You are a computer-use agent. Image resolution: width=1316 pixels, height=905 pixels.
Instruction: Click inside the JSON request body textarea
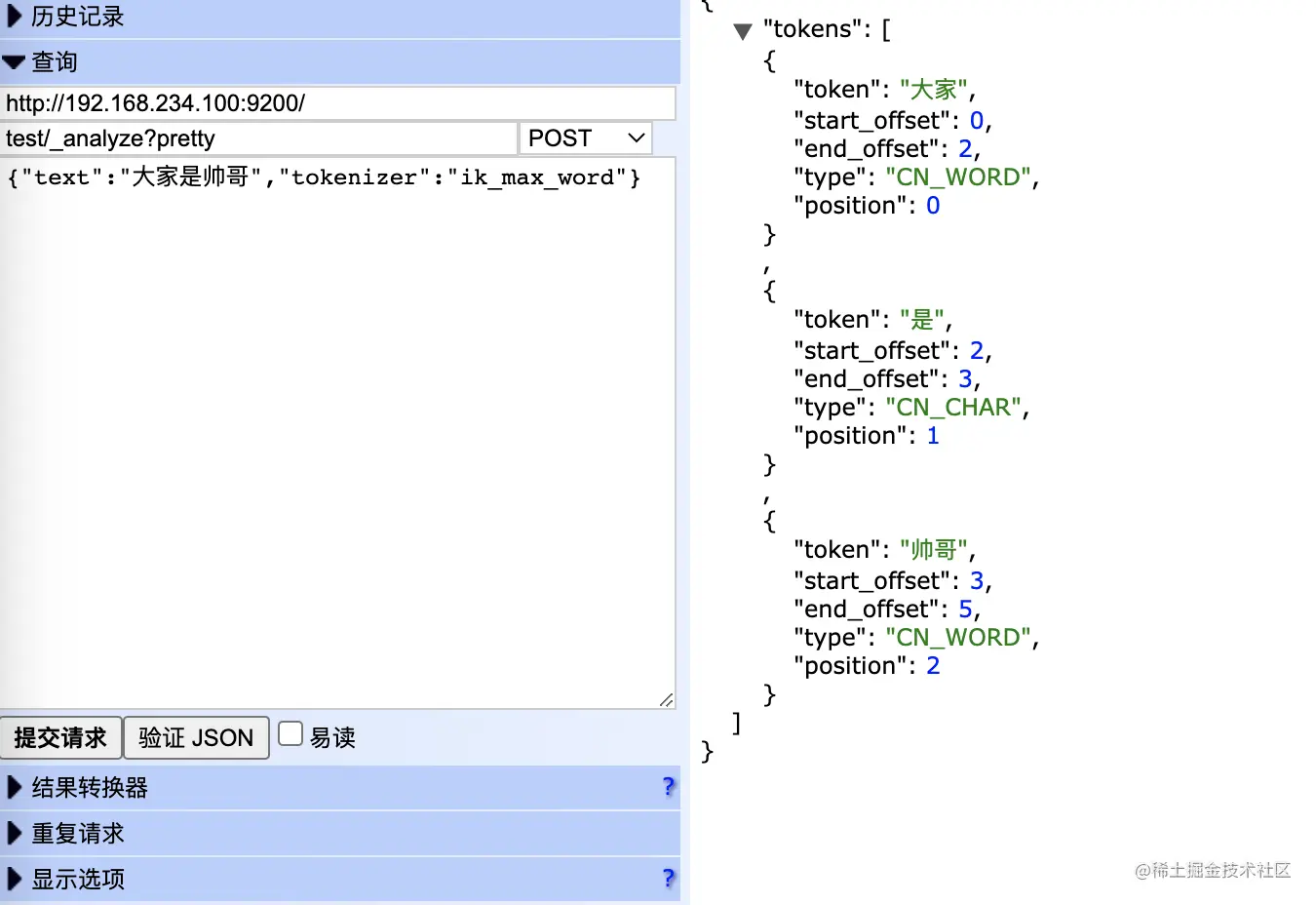338,432
